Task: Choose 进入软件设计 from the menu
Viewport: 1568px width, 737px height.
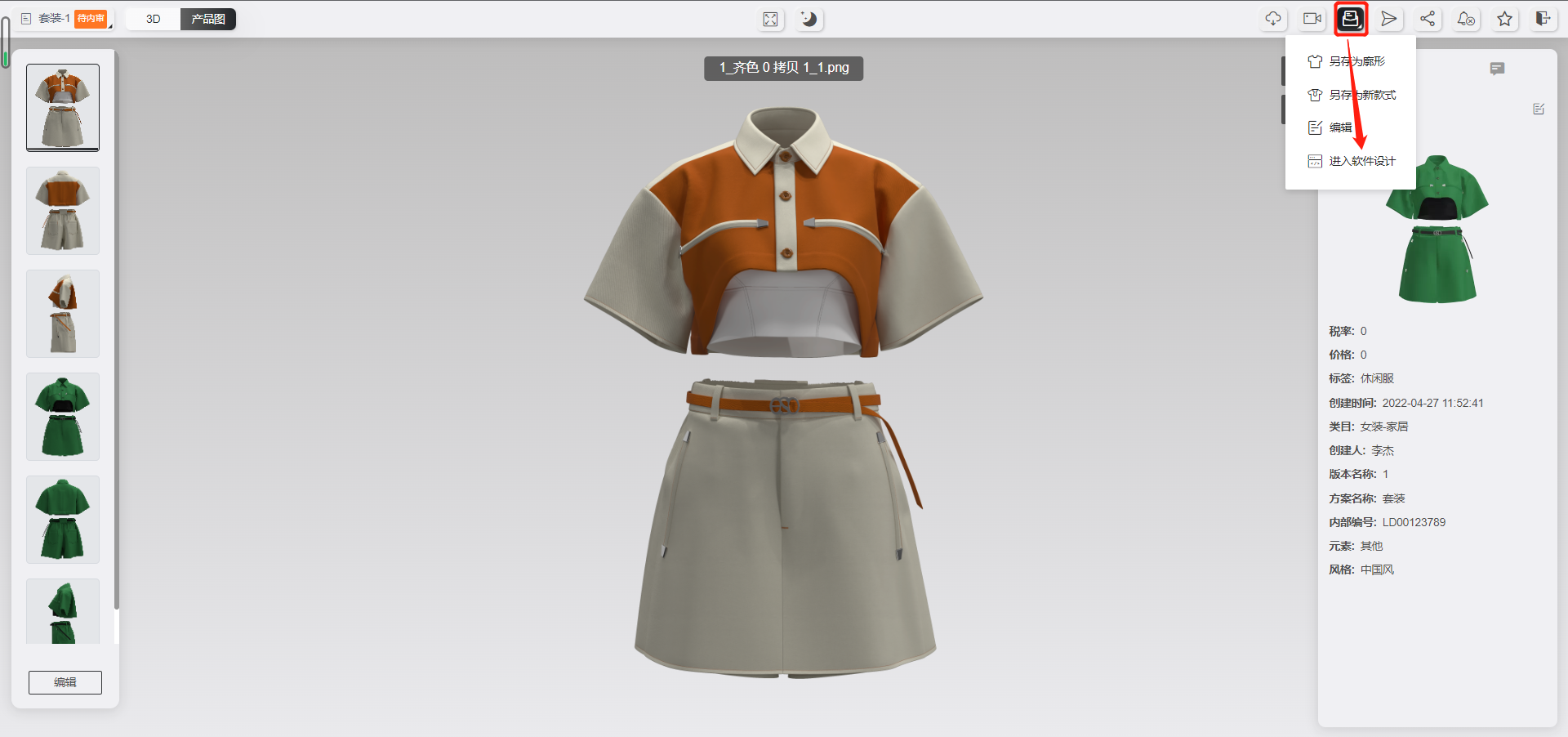Action: (1361, 161)
